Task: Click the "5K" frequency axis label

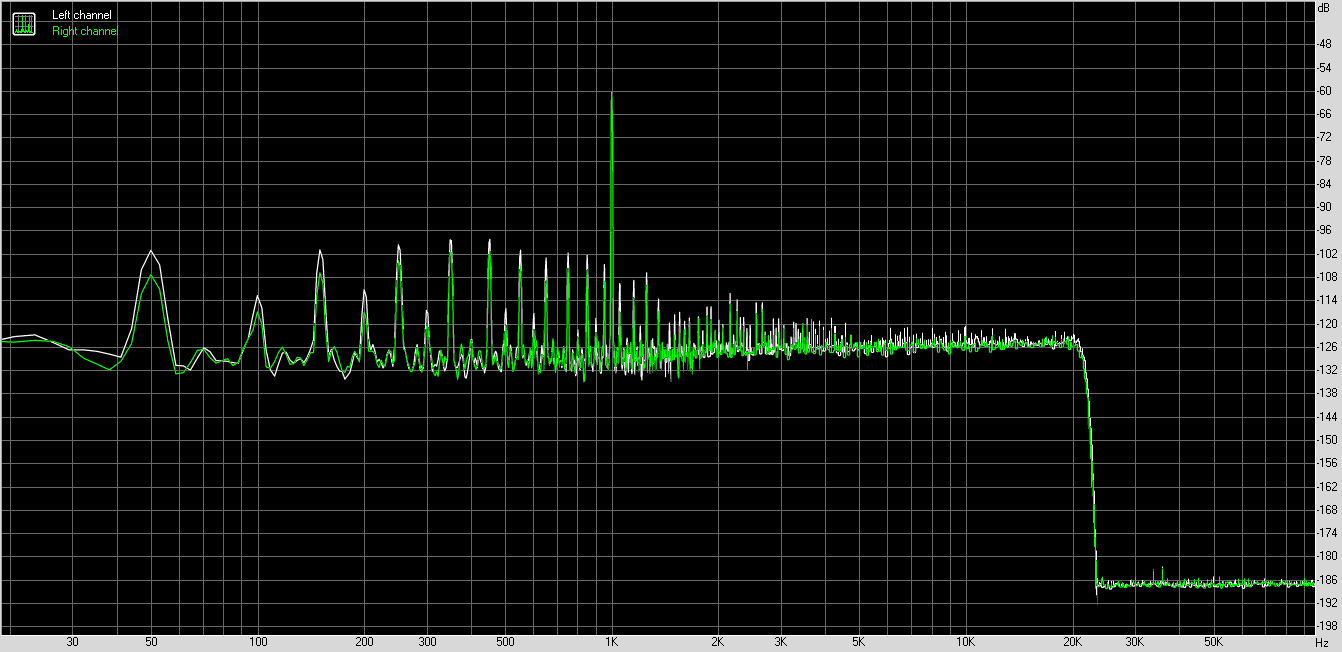Action: point(859,641)
